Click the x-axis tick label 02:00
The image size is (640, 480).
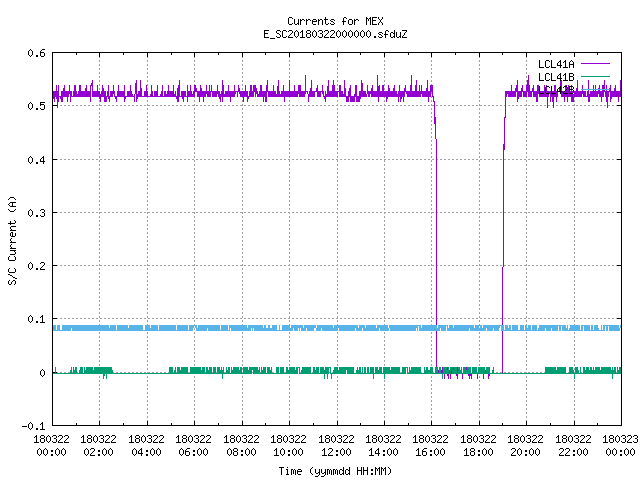click(98, 452)
